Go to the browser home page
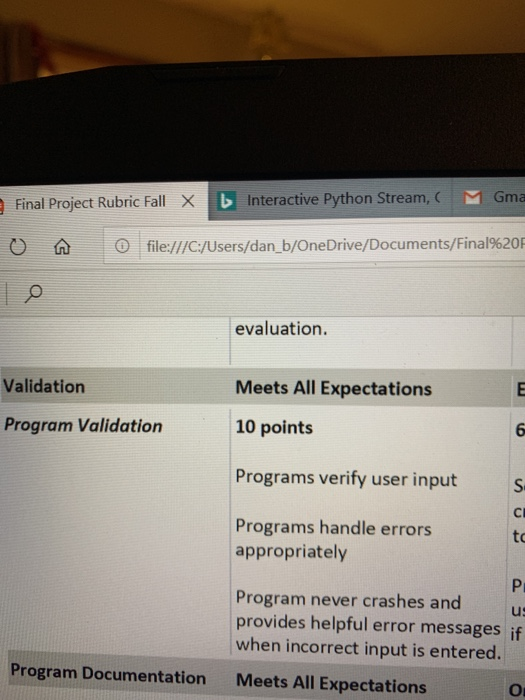Screen dimensions: 525x700 62,246
